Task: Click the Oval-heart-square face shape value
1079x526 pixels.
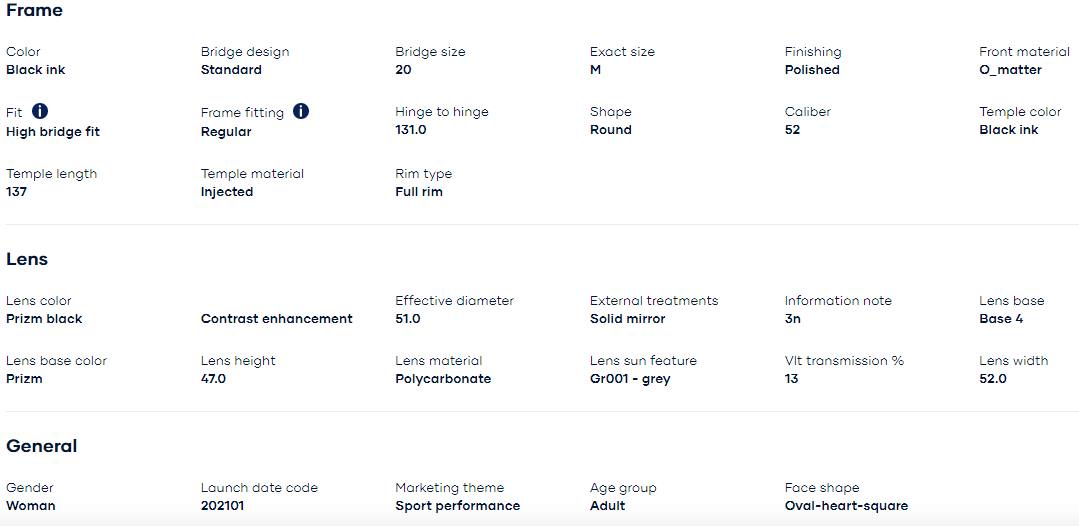Action: point(846,505)
